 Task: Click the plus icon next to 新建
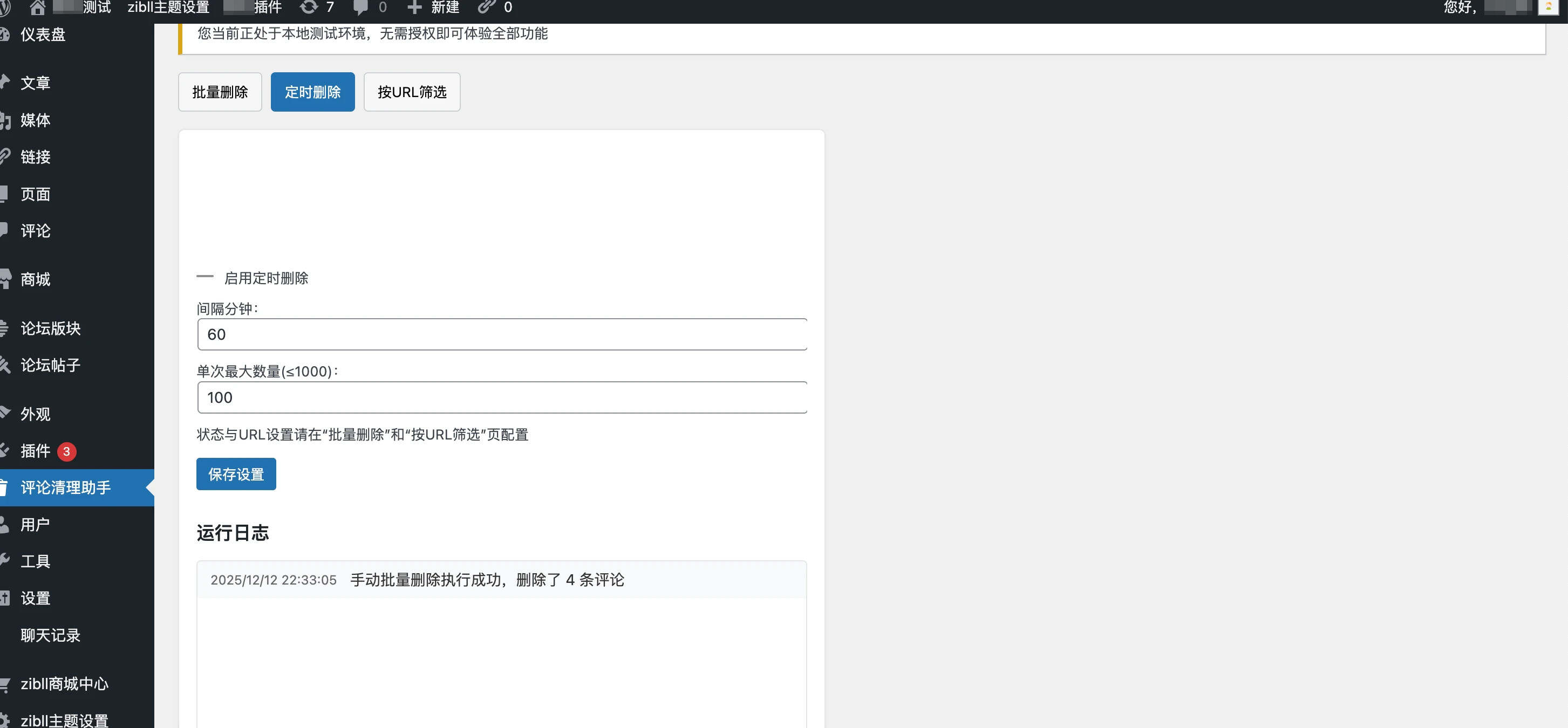pos(414,8)
